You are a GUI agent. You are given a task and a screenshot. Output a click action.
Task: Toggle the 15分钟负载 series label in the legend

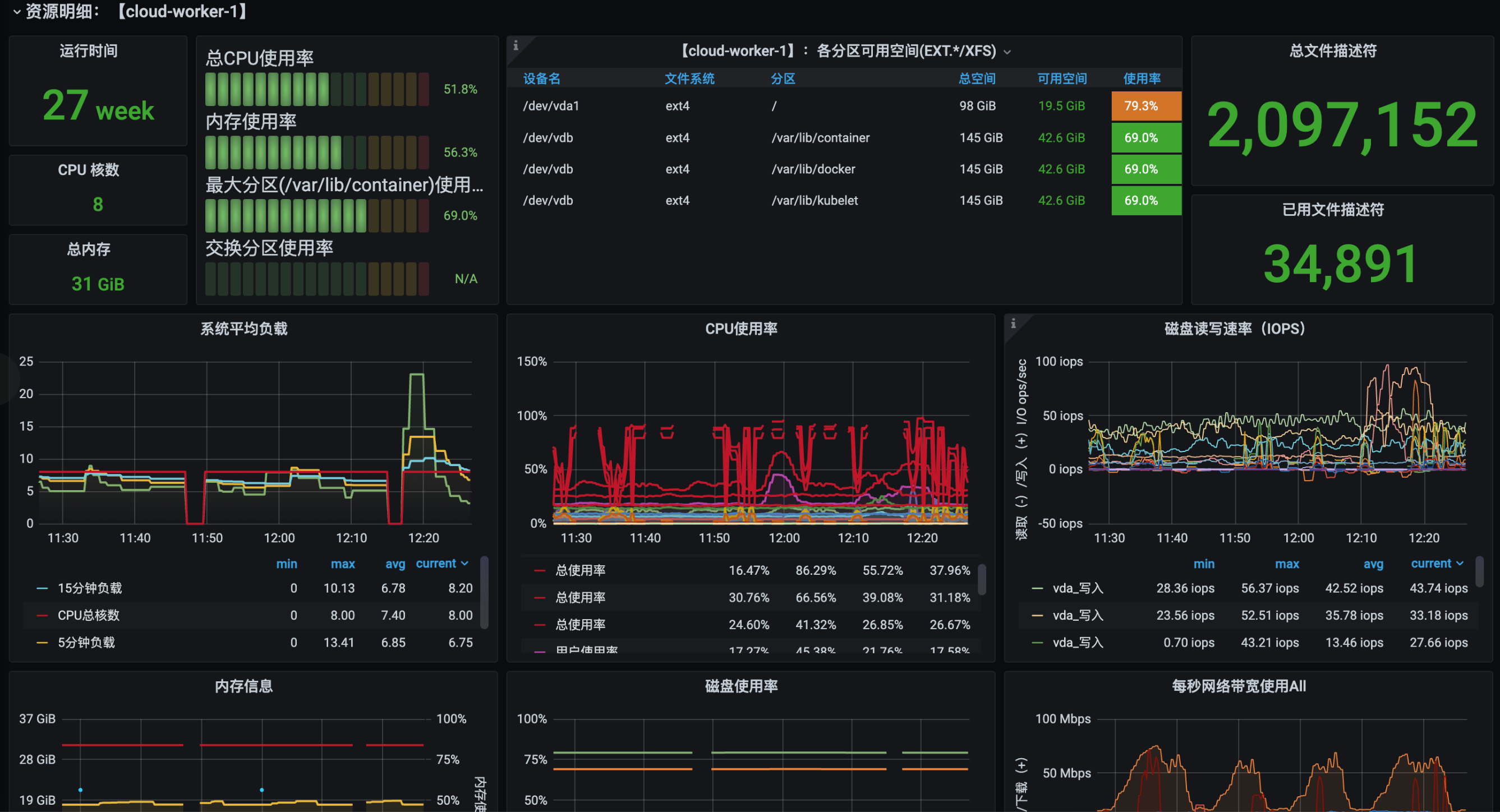point(90,588)
